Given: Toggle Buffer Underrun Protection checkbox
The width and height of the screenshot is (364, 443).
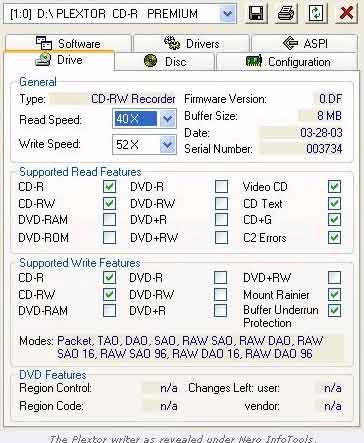Looking at the screenshot, I should click(x=334, y=311).
